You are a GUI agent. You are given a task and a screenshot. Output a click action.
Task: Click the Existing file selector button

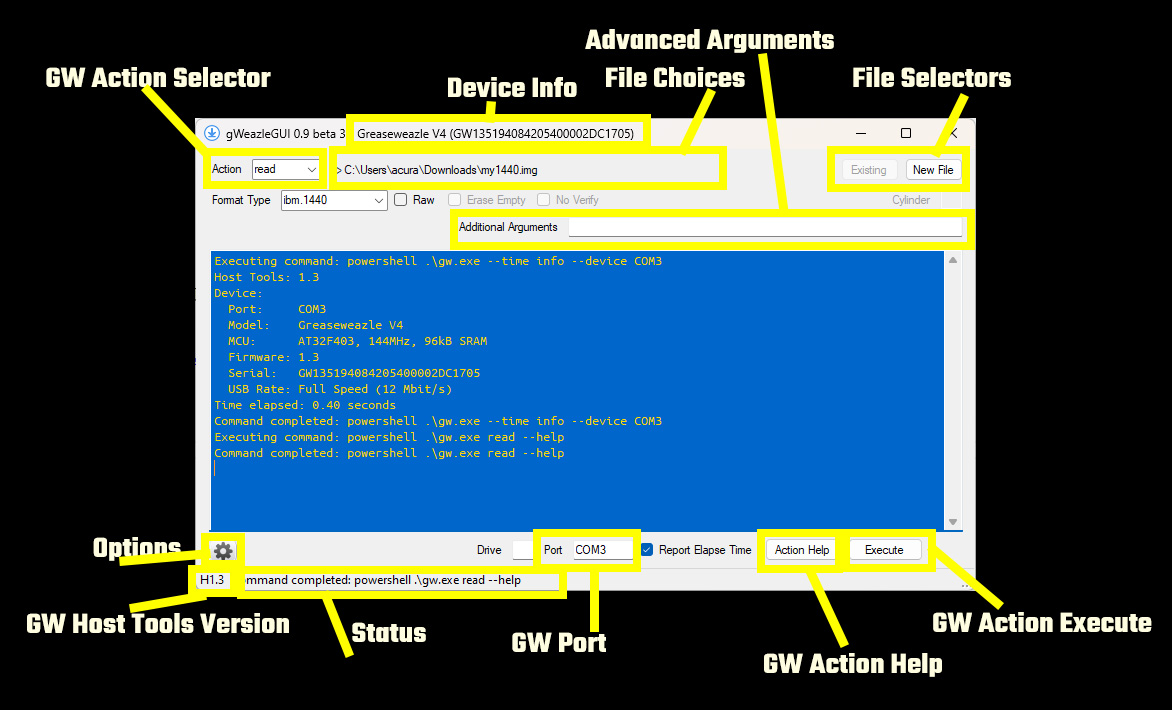pyautogui.click(x=869, y=169)
